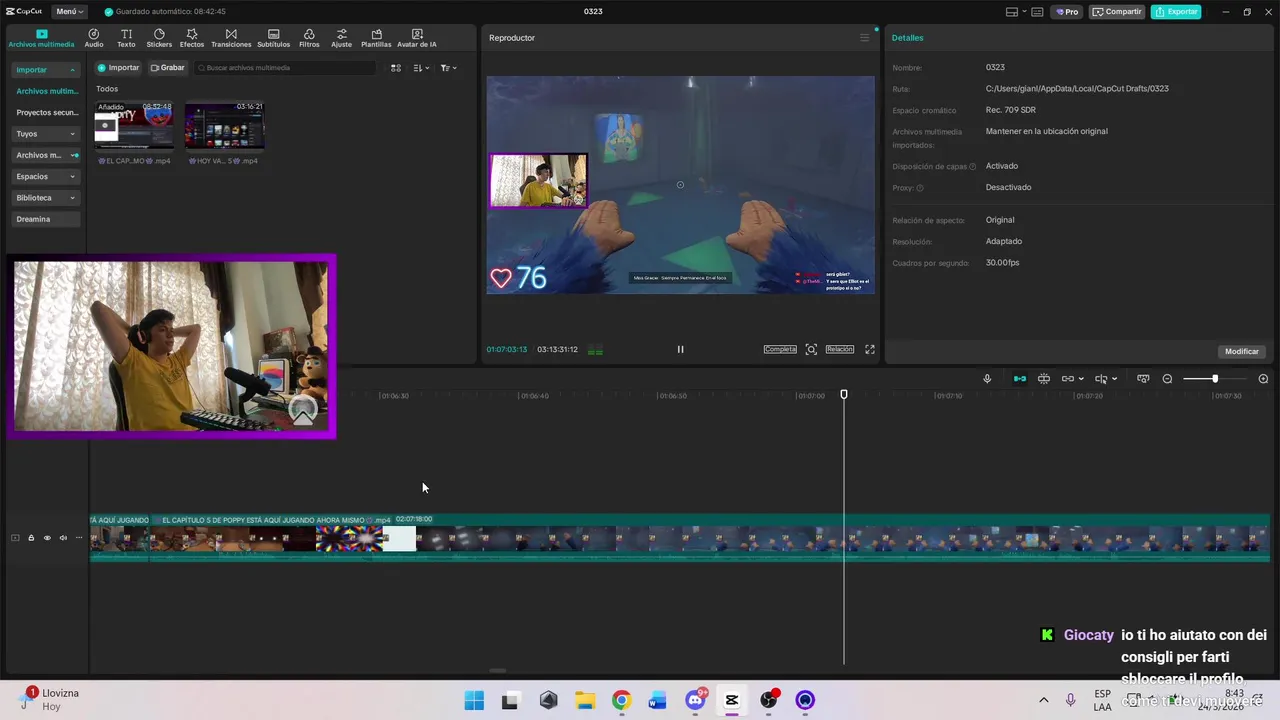The width and height of the screenshot is (1280, 720).
Task: Open the Transiciones tab
Action: [x=231, y=38]
